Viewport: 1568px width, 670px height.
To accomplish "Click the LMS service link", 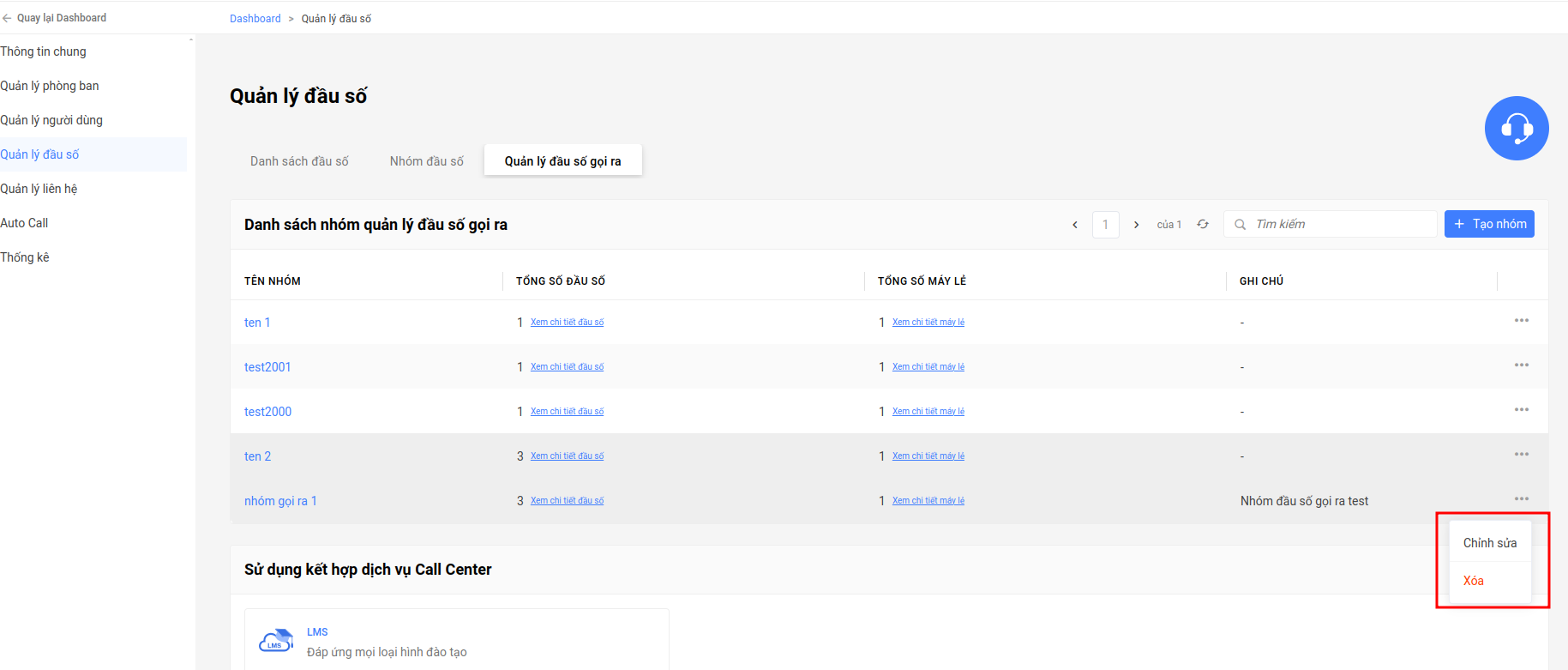I will (x=317, y=632).
